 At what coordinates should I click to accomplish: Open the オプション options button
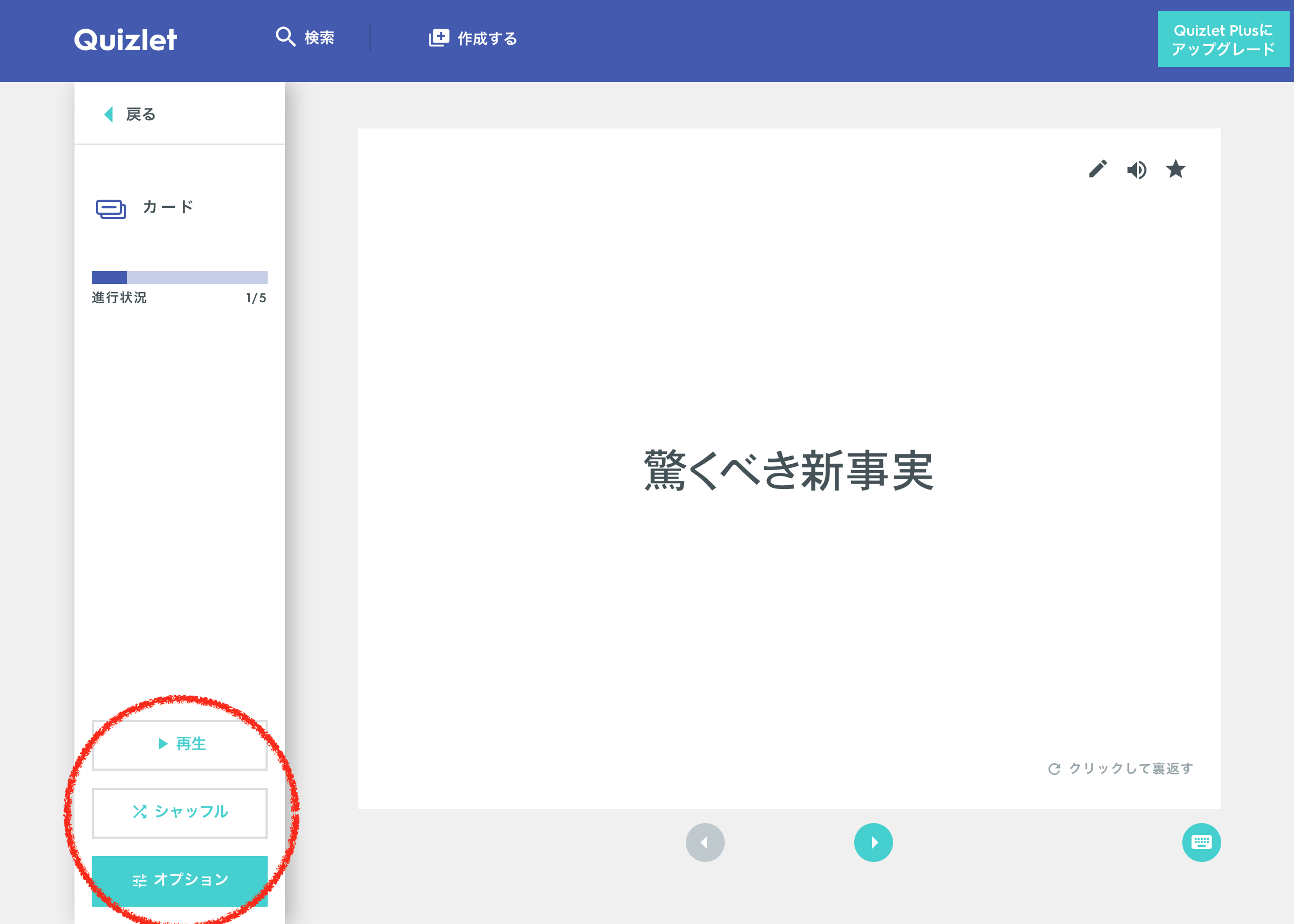pyautogui.click(x=180, y=881)
